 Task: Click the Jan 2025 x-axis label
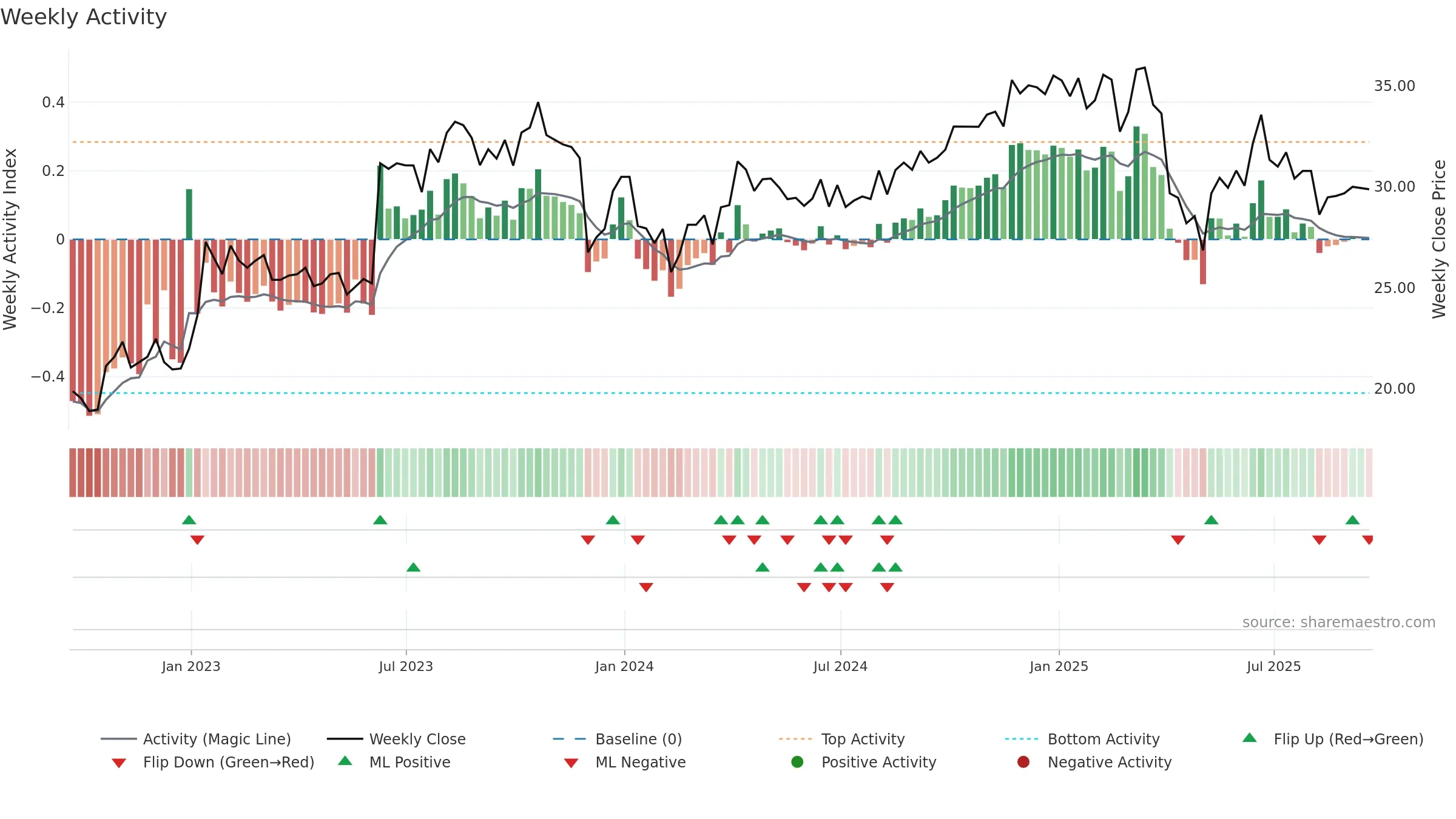1059,667
